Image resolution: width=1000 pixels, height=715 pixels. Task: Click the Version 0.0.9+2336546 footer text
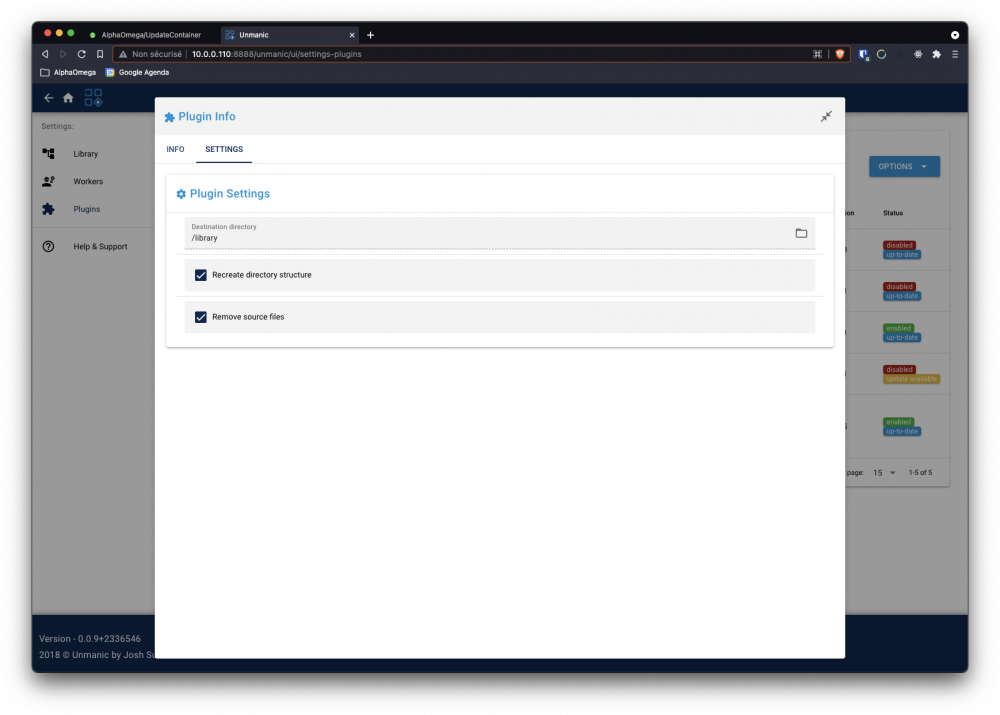tap(90, 638)
